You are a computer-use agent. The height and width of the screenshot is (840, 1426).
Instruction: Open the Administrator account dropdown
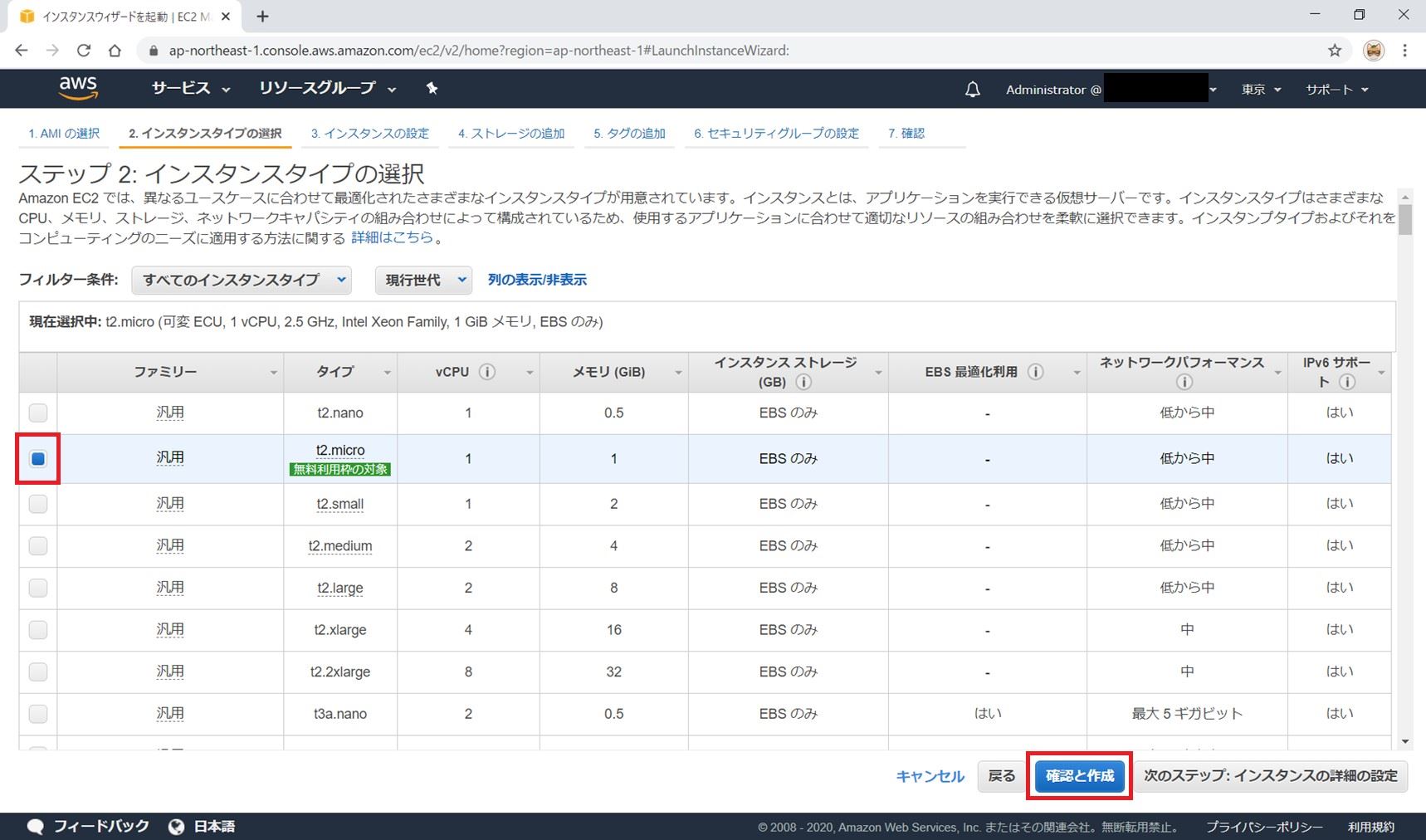point(1111,89)
